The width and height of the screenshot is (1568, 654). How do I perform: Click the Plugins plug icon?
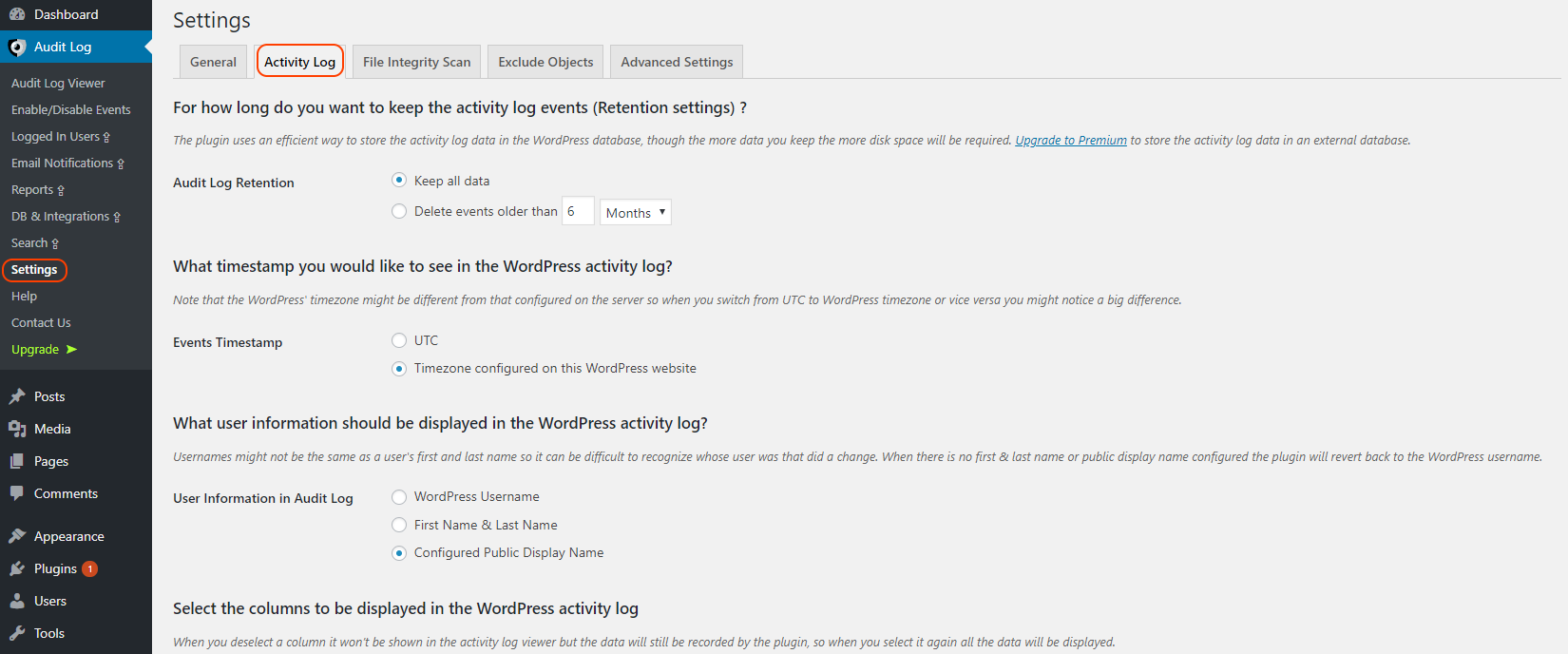click(x=17, y=568)
